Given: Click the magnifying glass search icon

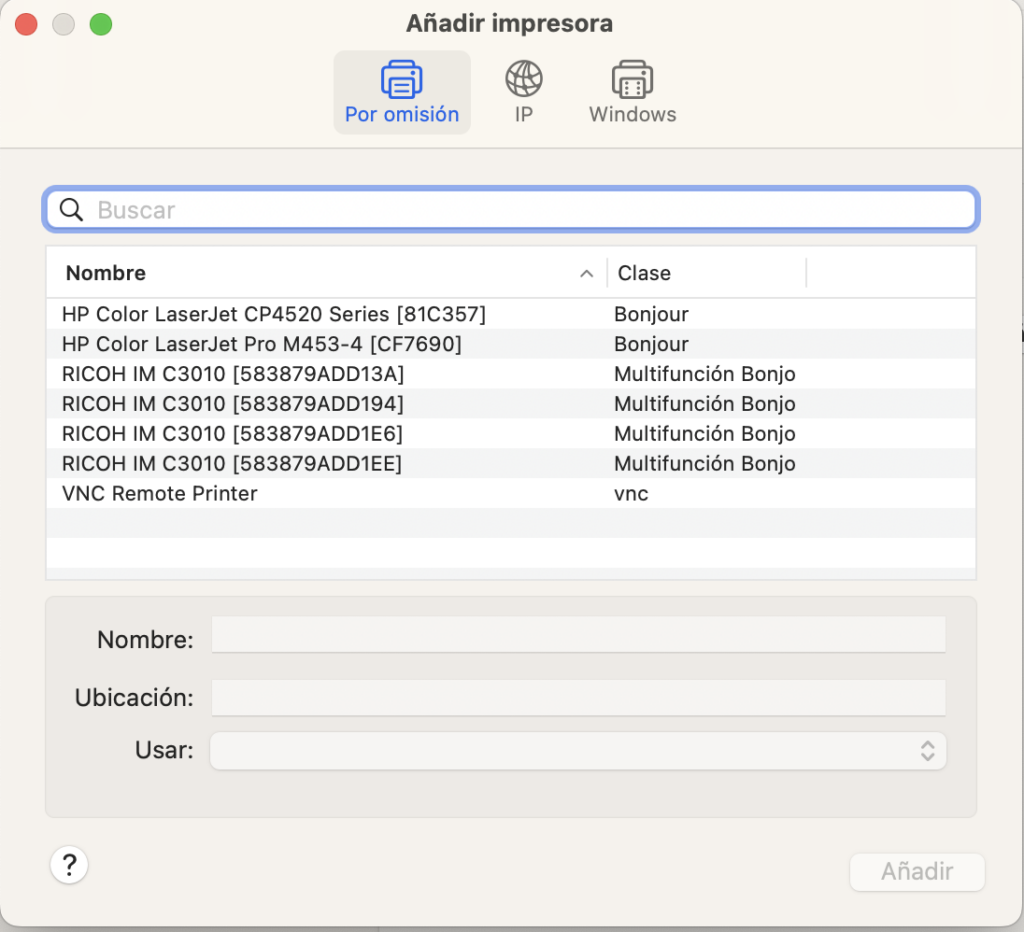Looking at the screenshot, I should 71,210.
